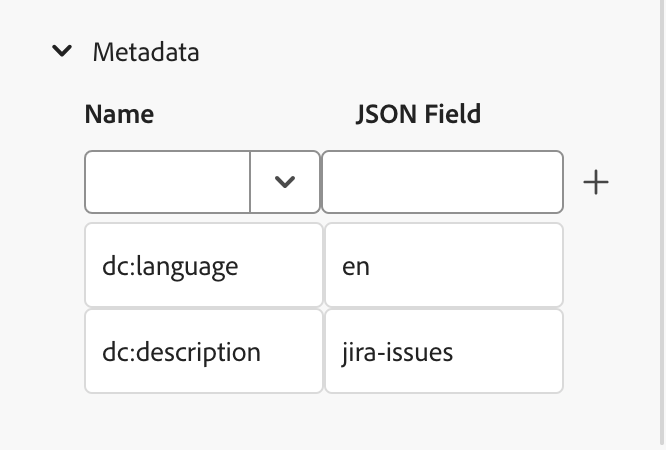Click the Metadata section title

coord(146,52)
